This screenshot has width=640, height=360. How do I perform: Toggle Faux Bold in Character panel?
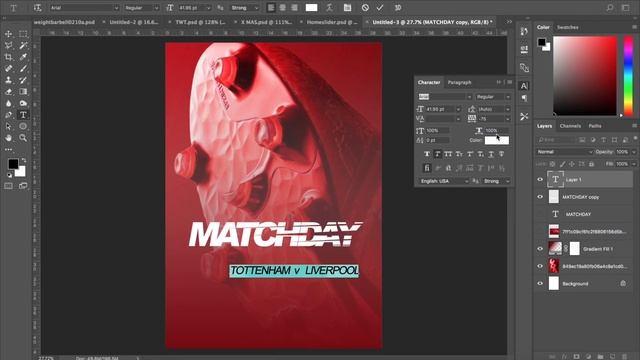pyautogui.click(x=427, y=154)
